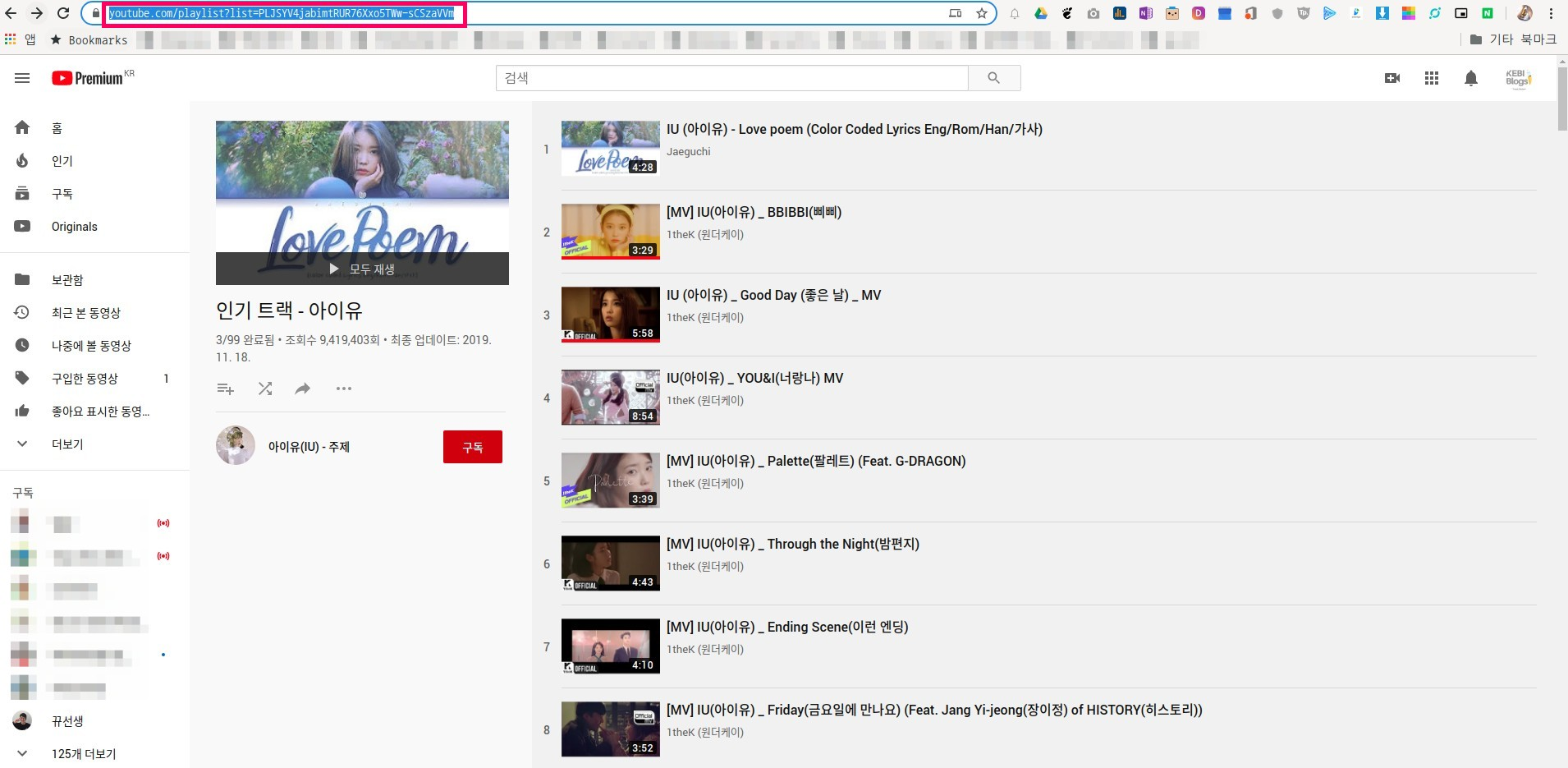Screen dimensions: 1568x768
Task: Open 나중에 볼 동영상 watch later
Action: (x=95, y=345)
